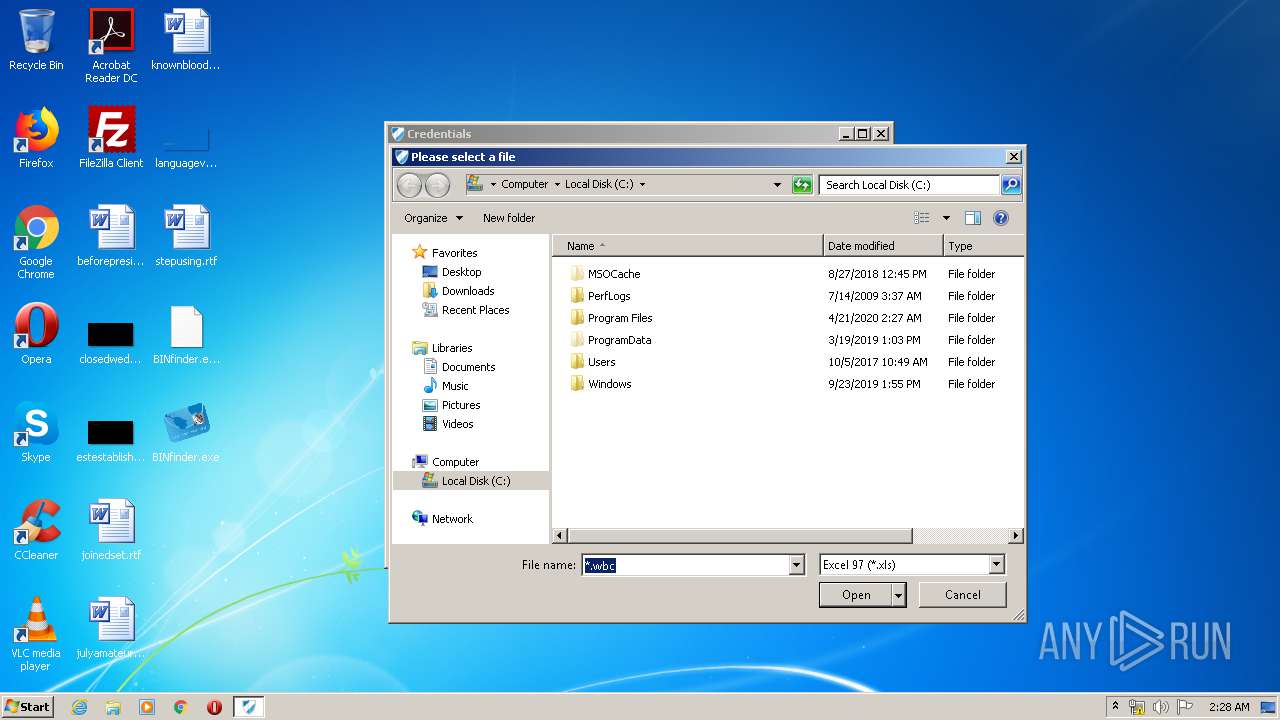This screenshot has height=720, width=1280.
Task: Click the File name input field
Action: click(x=685, y=565)
